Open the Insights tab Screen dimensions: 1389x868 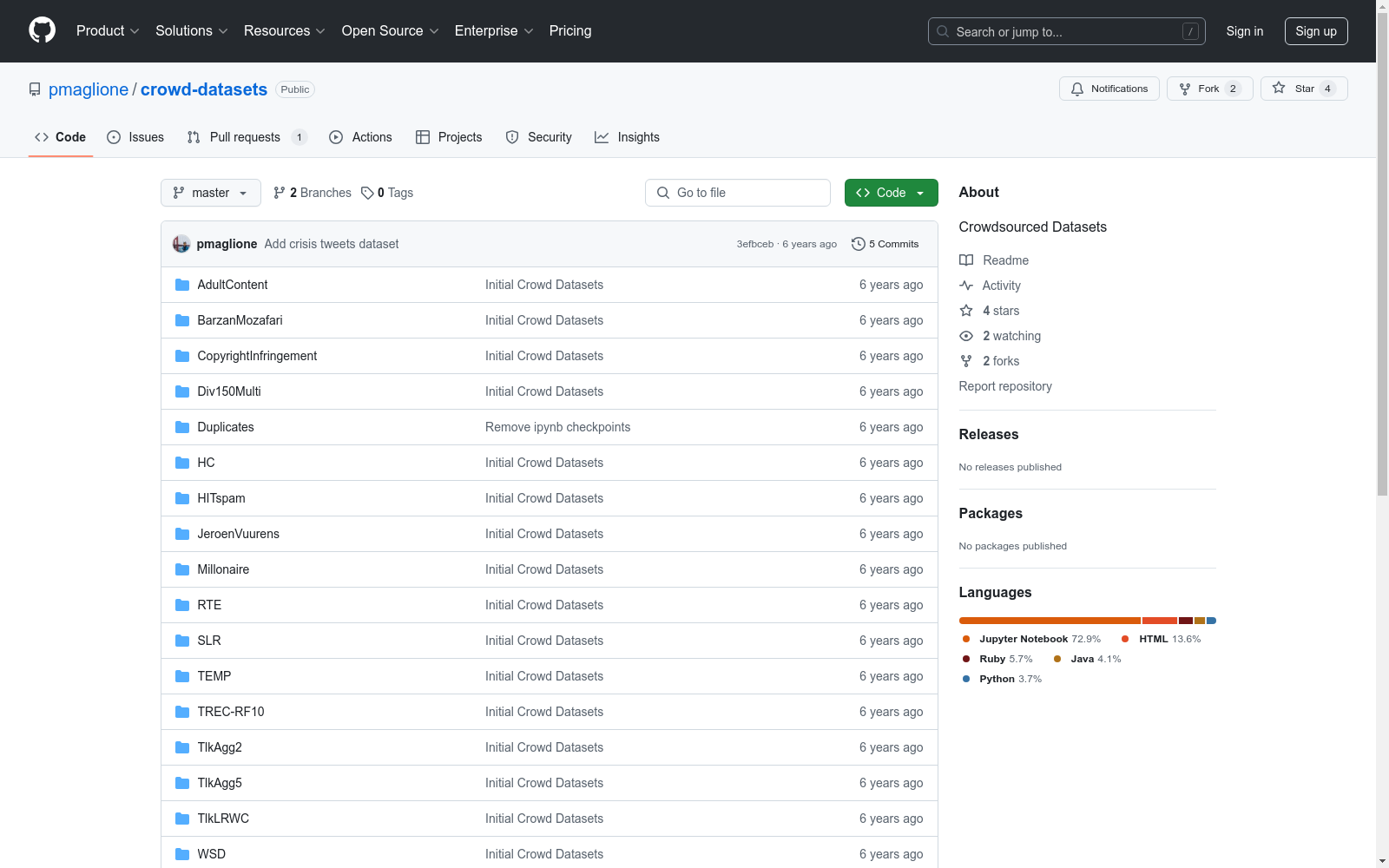click(x=627, y=137)
